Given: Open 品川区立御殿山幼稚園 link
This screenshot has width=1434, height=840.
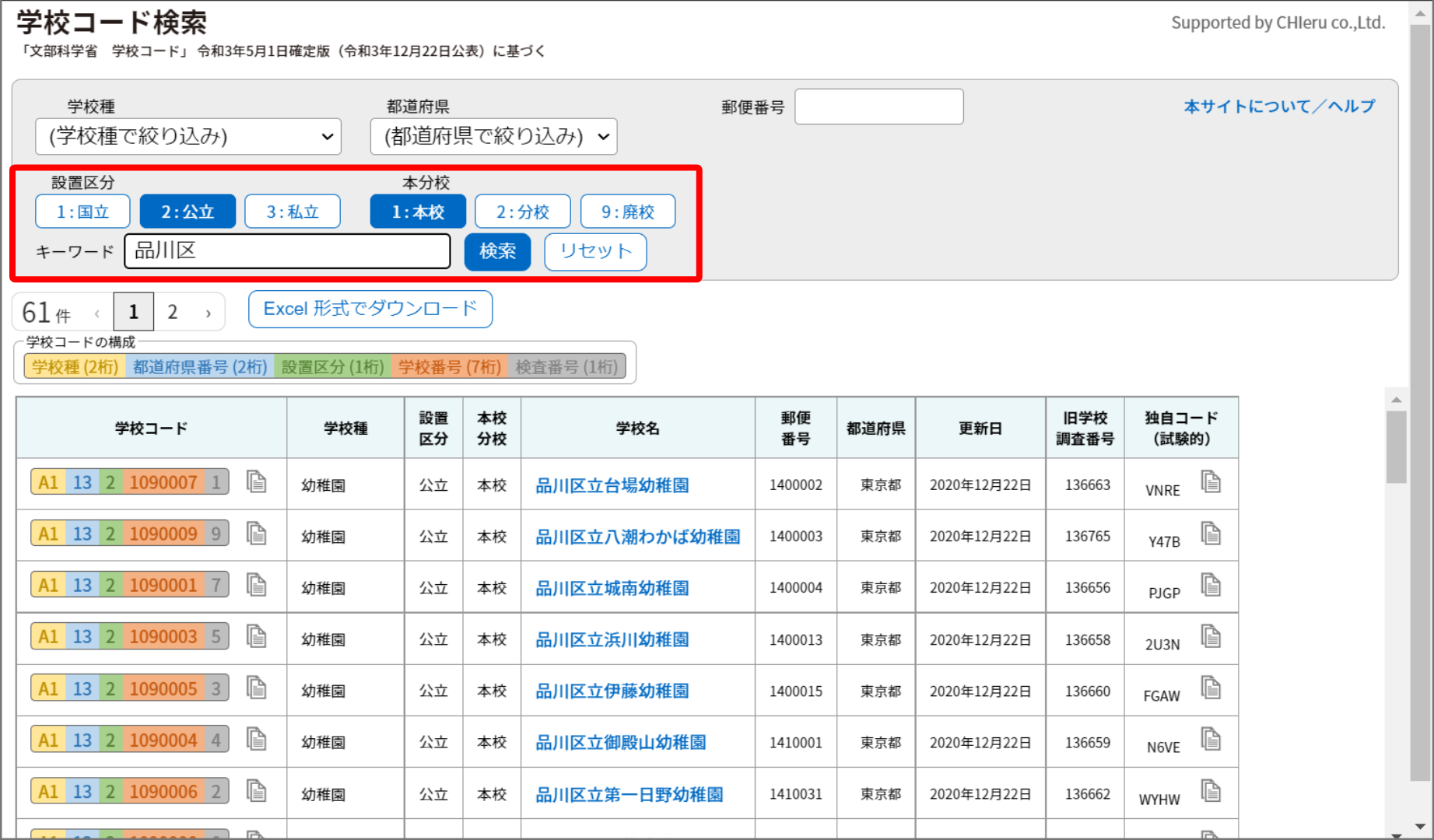Looking at the screenshot, I should pos(621,742).
